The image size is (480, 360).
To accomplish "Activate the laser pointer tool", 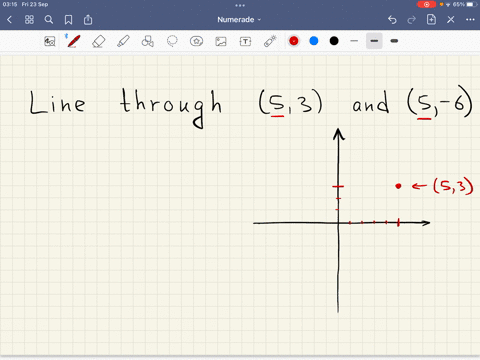I will (x=270, y=41).
